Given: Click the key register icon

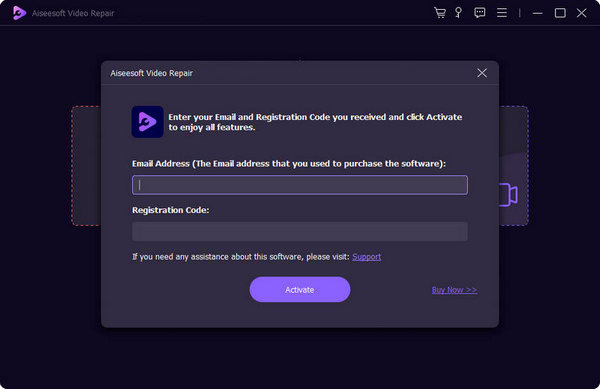Looking at the screenshot, I should [458, 13].
